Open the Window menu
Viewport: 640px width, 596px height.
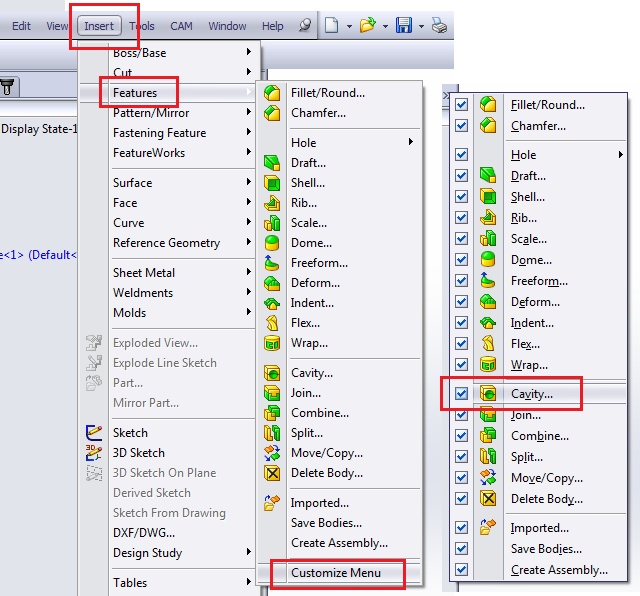227,26
